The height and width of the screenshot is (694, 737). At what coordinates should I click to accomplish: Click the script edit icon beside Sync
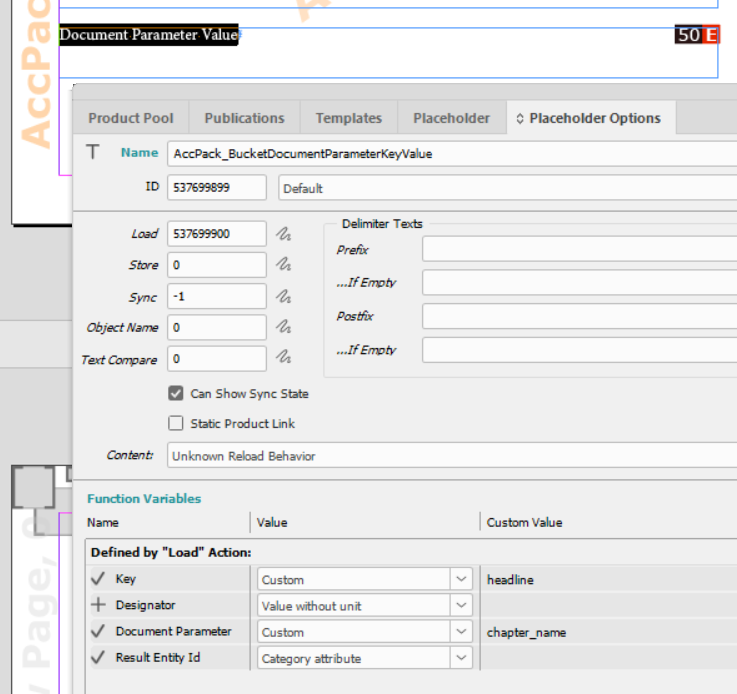(283, 296)
